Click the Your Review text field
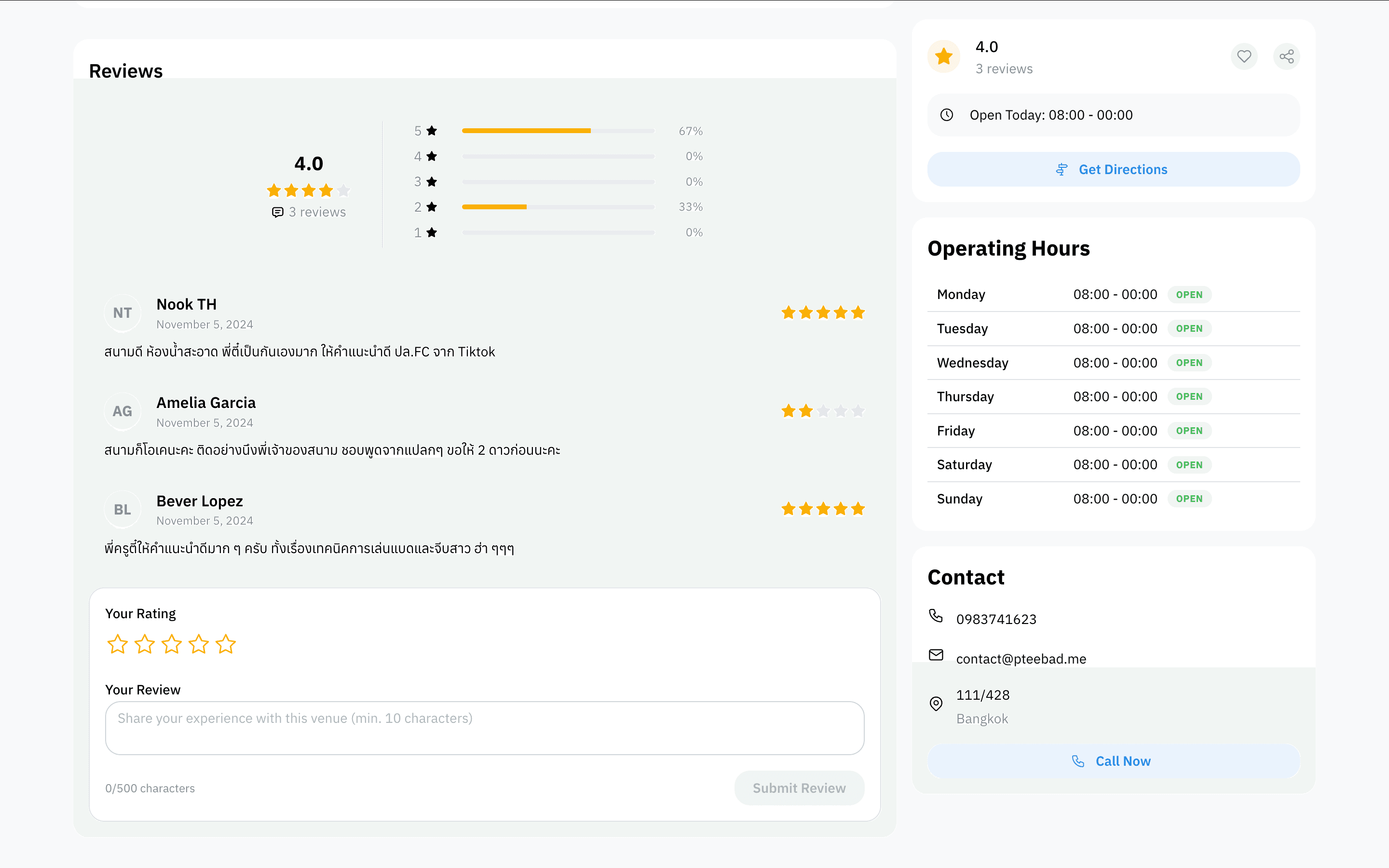1389x868 pixels. pyautogui.click(x=484, y=728)
